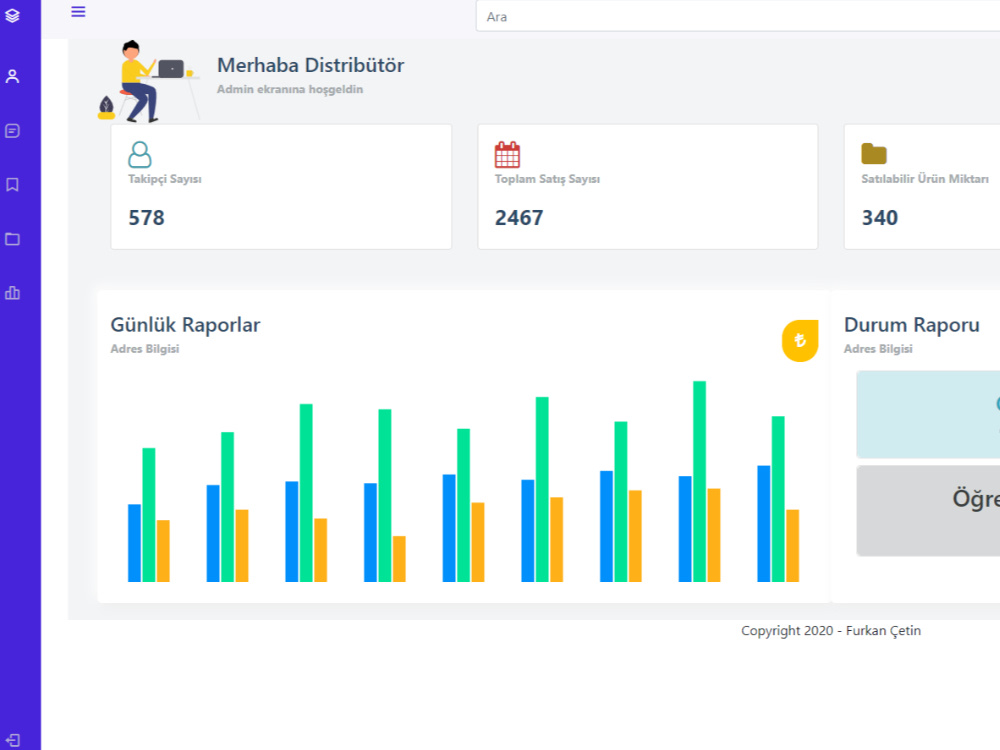The height and width of the screenshot is (750, 1000).
Task: Click the light blue status card
Action: pyautogui.click(x=928, y=415)
